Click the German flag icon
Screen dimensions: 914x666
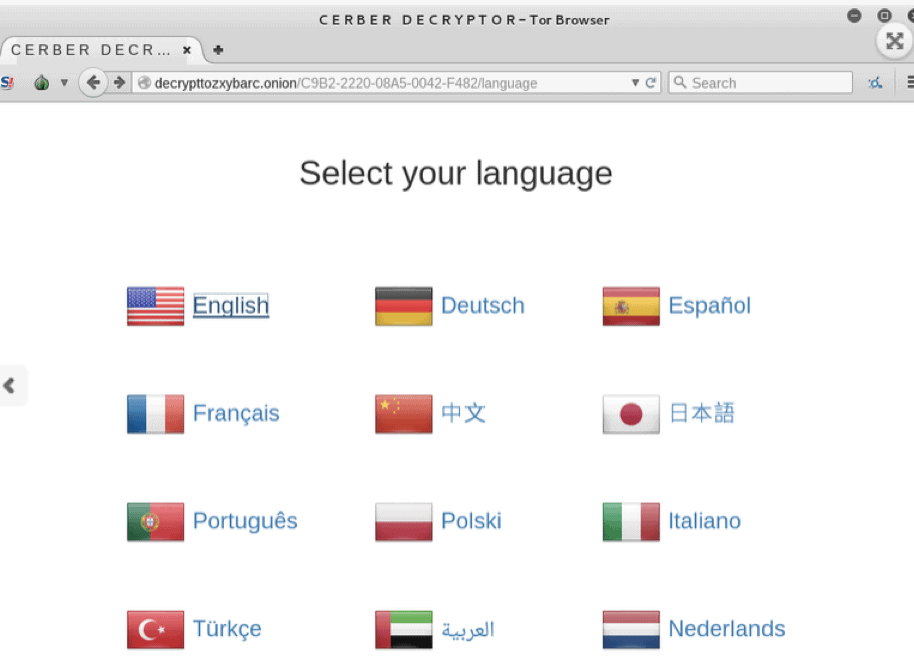[403, 306]
